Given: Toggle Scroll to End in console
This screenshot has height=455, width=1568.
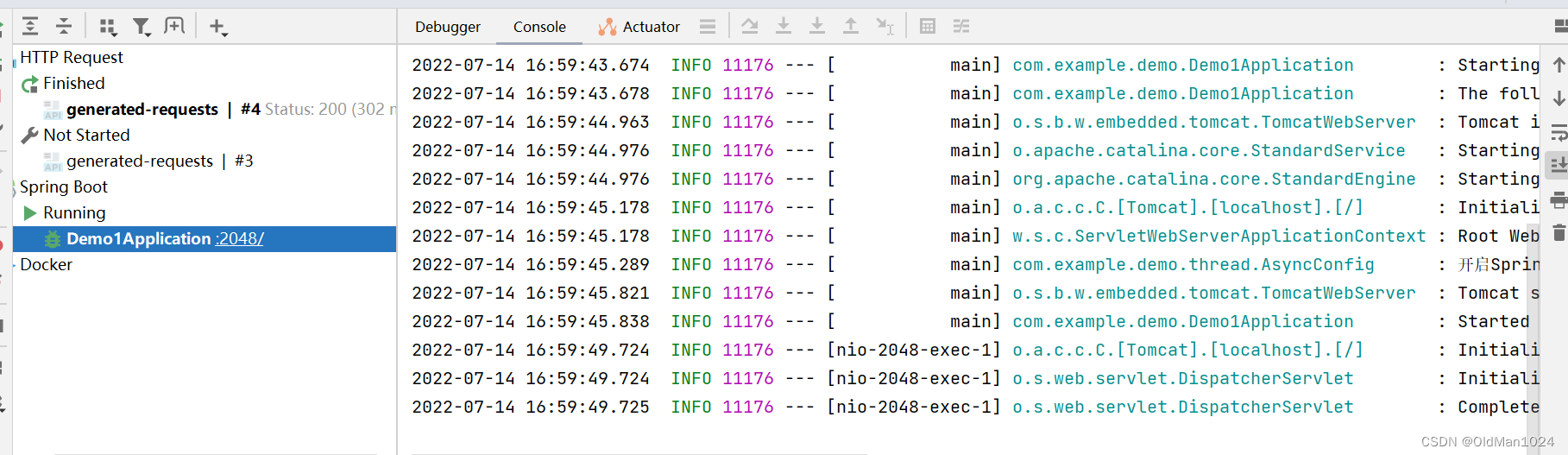Looking at the screenshot, I should (1559, 165).
